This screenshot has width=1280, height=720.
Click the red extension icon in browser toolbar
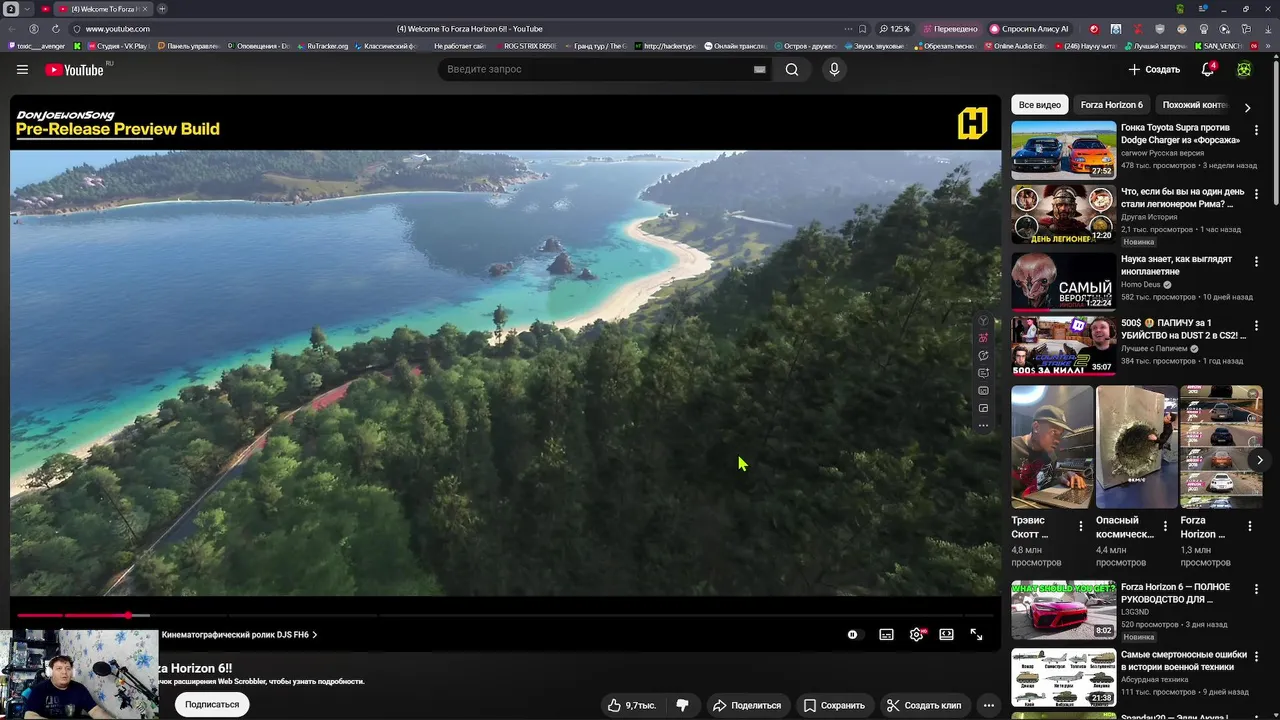tap(1093, 29)
